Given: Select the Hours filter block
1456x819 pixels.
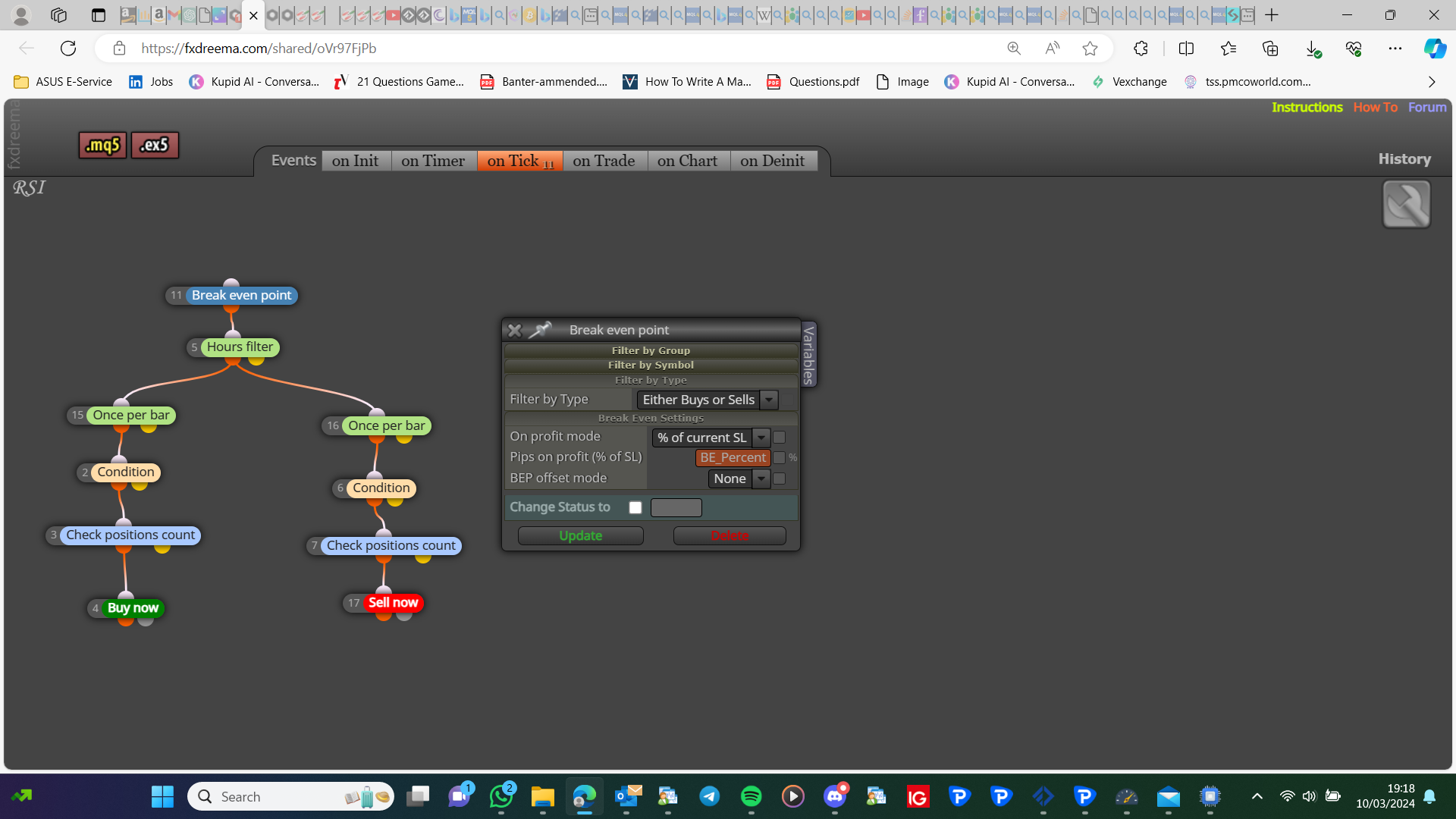Looking at the screenshot, I should click(240, 347).
